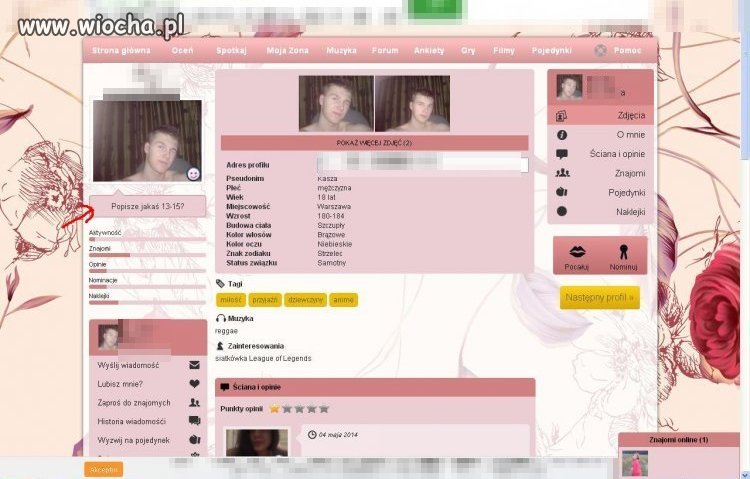750x479 pixels.
Task: Open Filmy in the navigation bar
Action: (504, 50)
